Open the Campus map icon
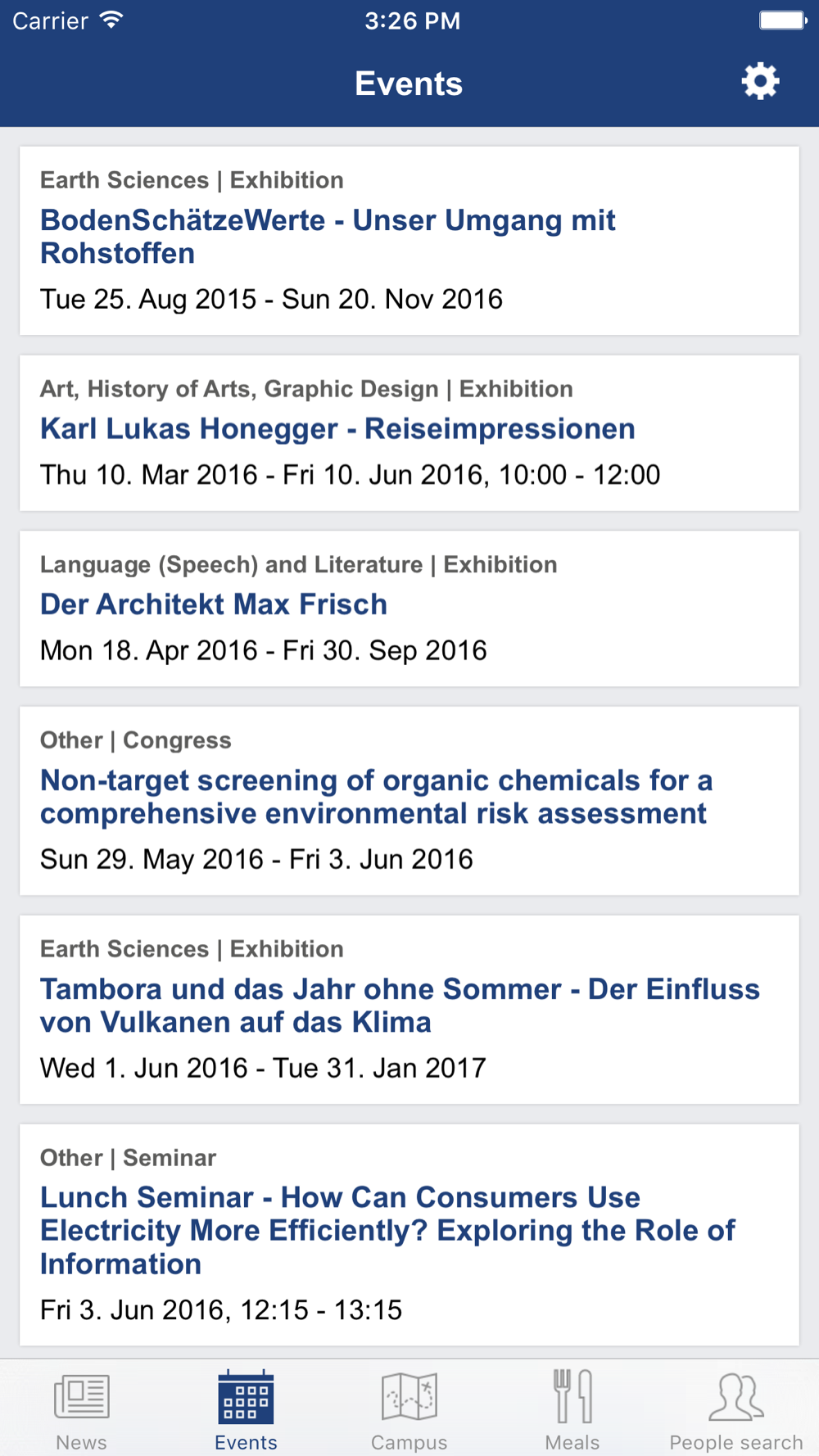This screenshot has width=819, height=1456. 409,1396
